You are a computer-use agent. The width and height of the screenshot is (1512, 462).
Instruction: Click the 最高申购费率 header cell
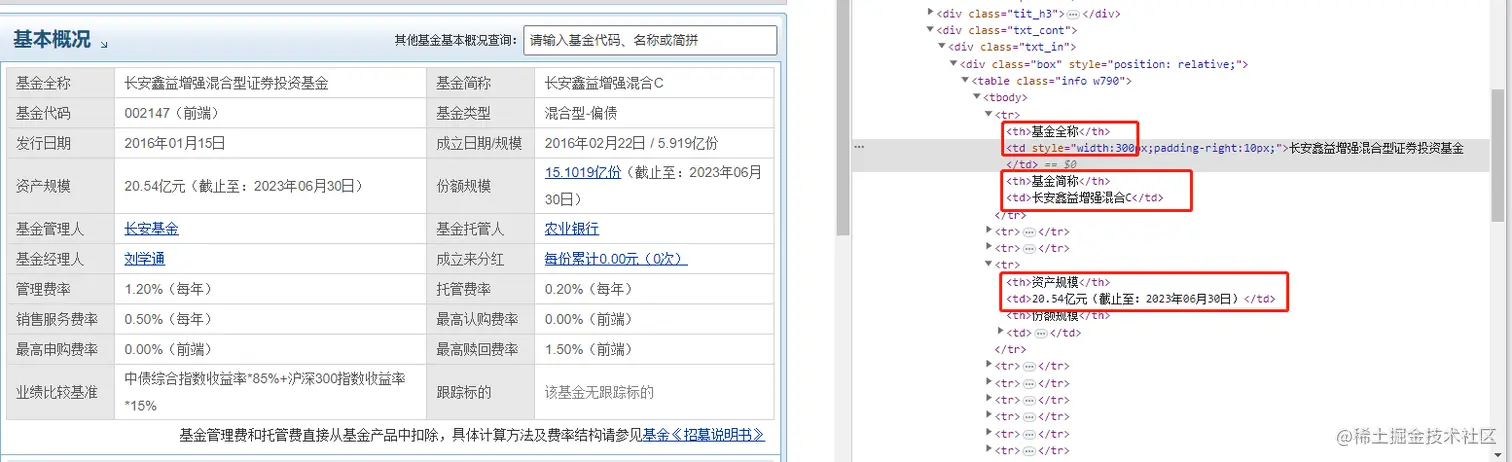[x=61, y=350]
